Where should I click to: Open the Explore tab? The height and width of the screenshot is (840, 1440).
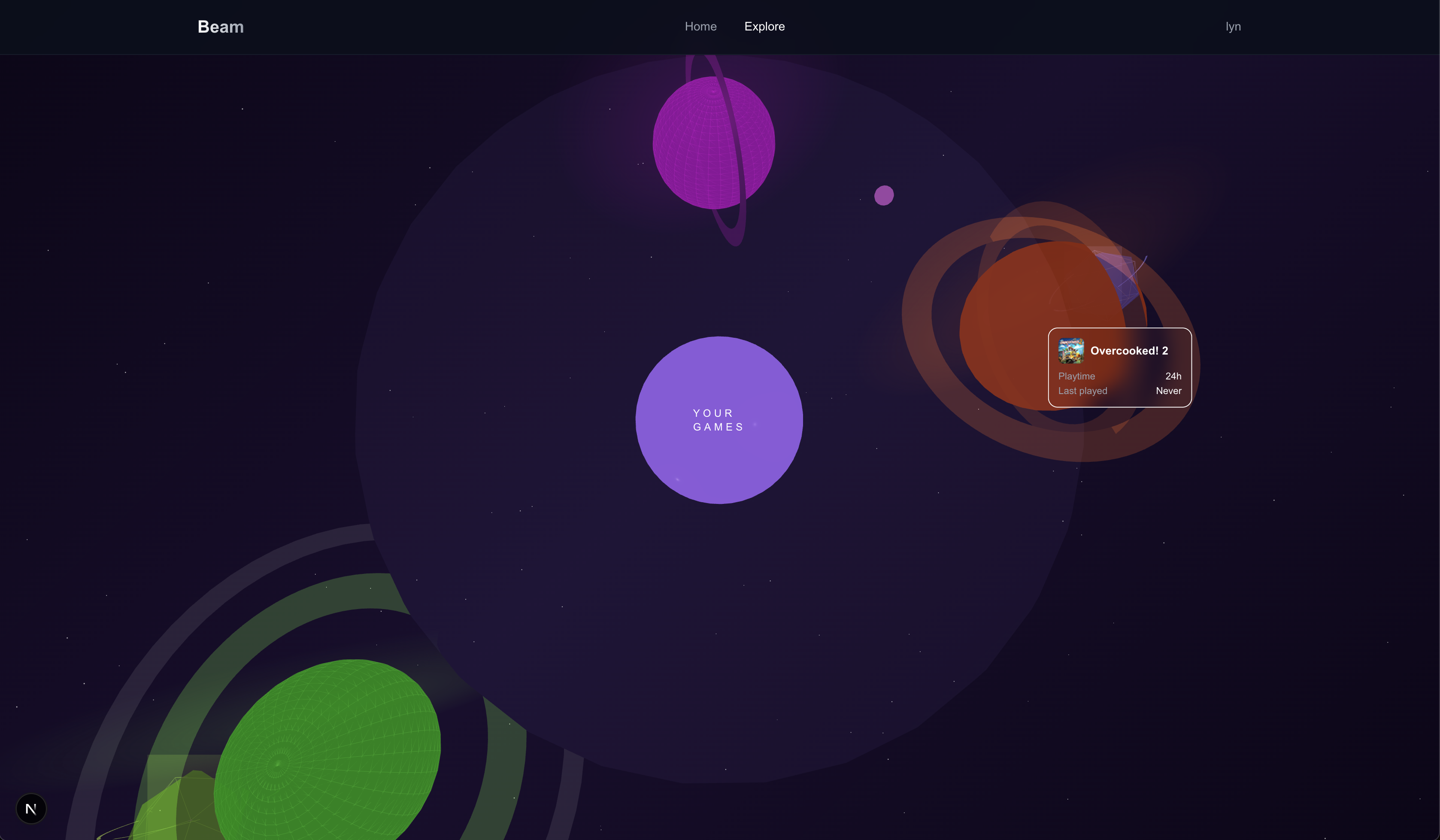(x=764, y=27)
